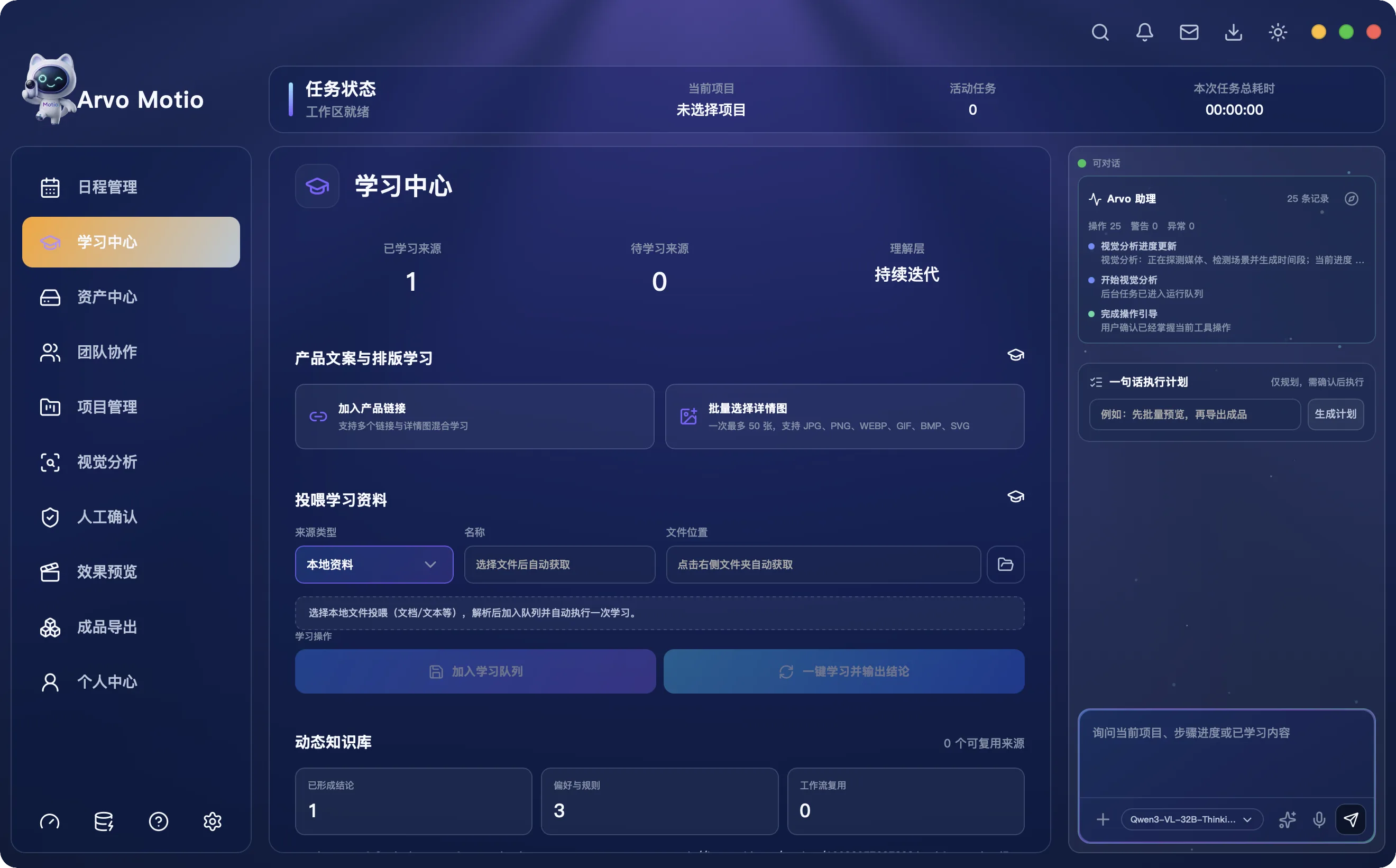Image resolution: width=1396 pixels, height=868 pixels.
Task: Focus the 名称 input field
Action: (x=559, y=565)
